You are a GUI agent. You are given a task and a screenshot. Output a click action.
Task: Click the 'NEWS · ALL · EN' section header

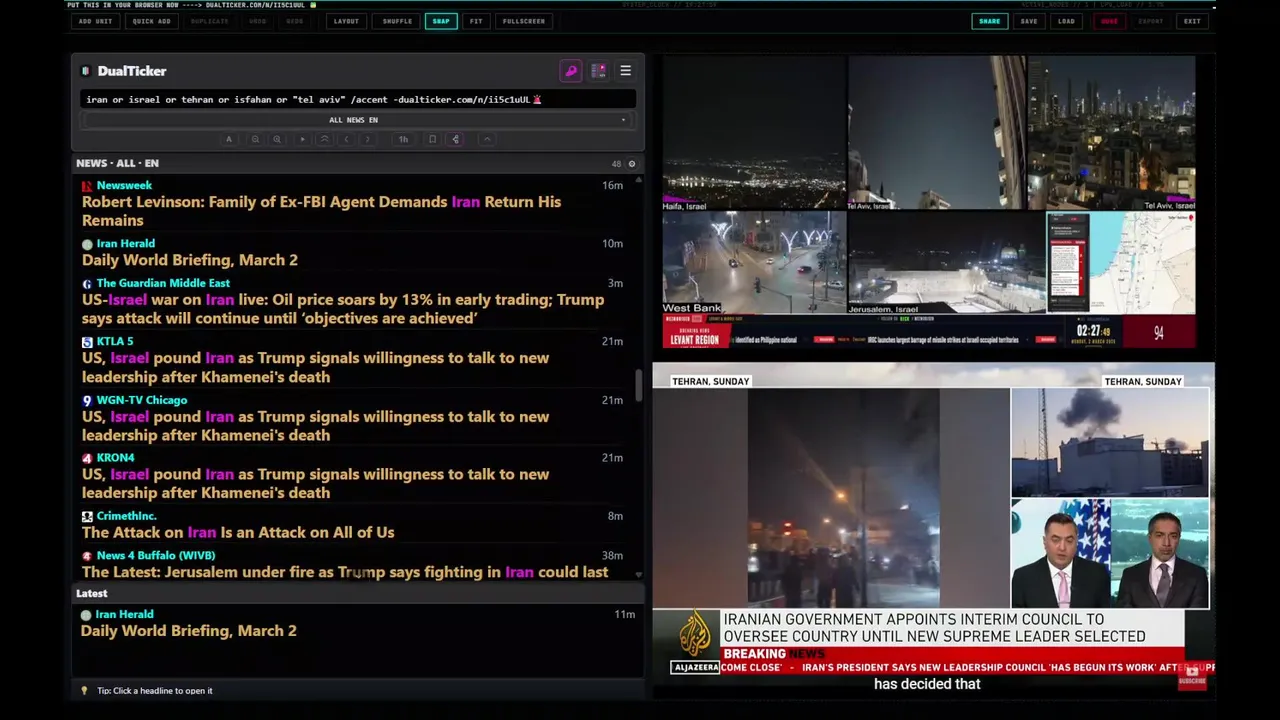(117, 163)
